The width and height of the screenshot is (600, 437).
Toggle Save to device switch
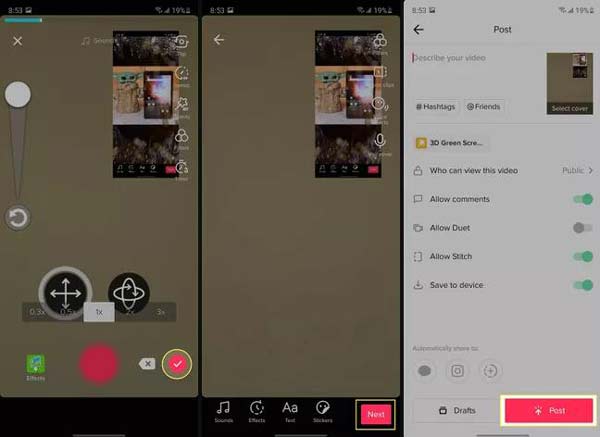(x=581, y=285)
